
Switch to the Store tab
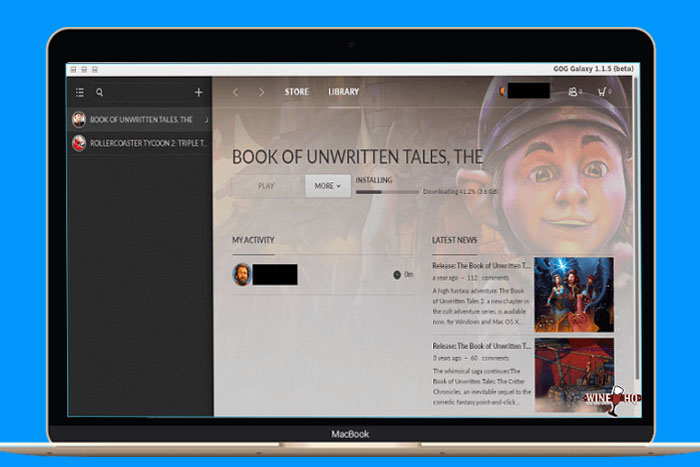[296, 92]
